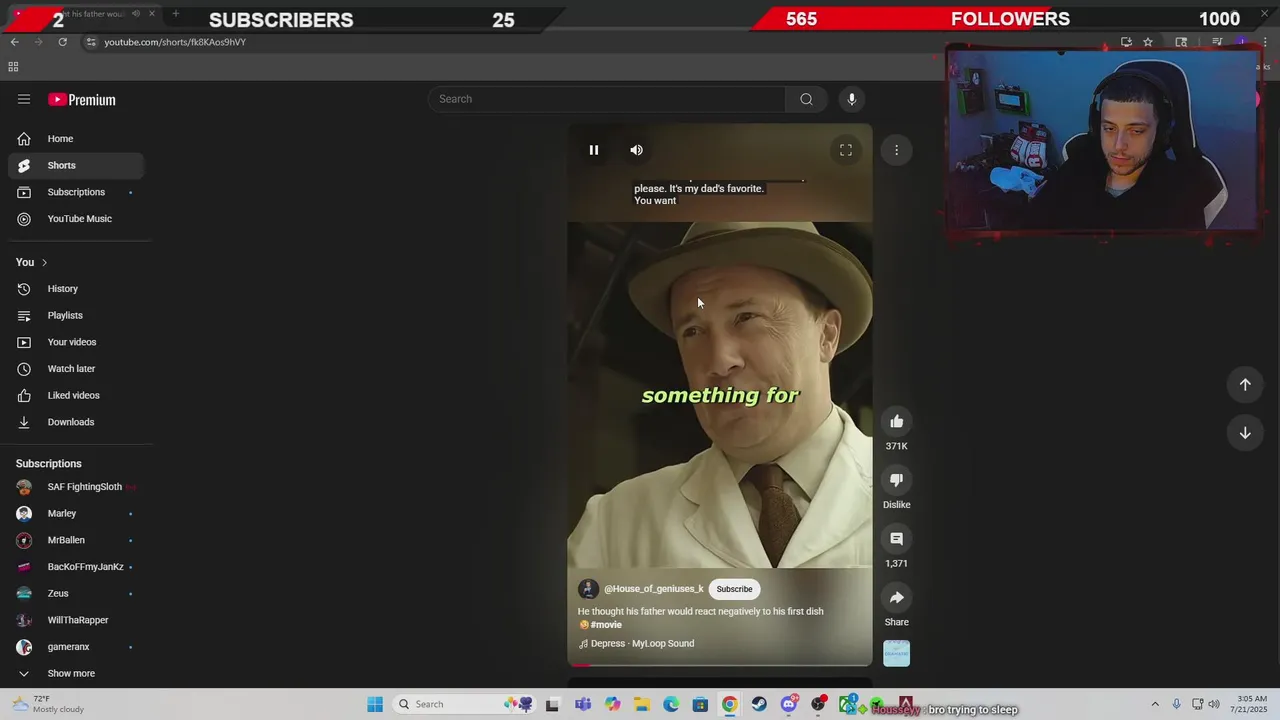The image size is (1280, 720).
Task: Subscribe to @House_of_geniuses_k
Action: (x=734, y=589)
